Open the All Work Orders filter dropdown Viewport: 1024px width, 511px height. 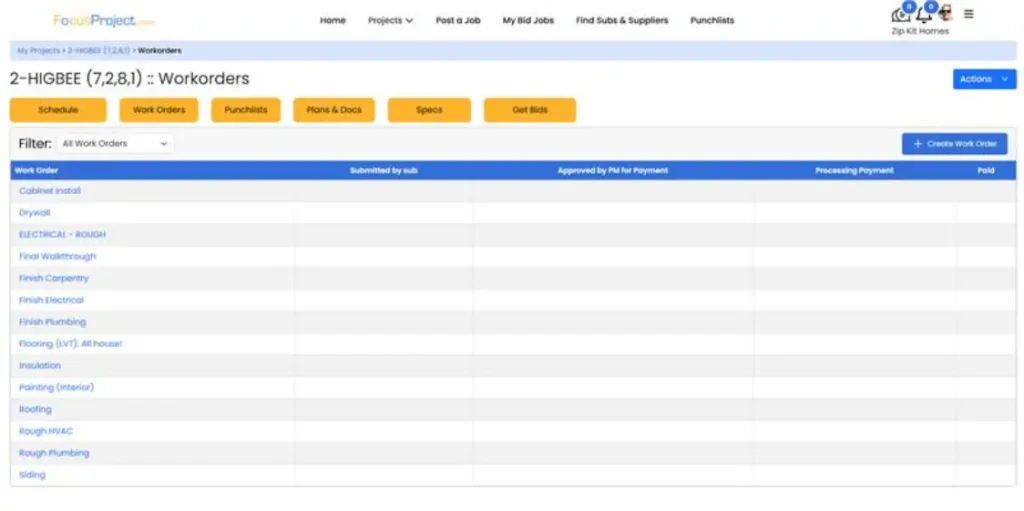(115, 144)
